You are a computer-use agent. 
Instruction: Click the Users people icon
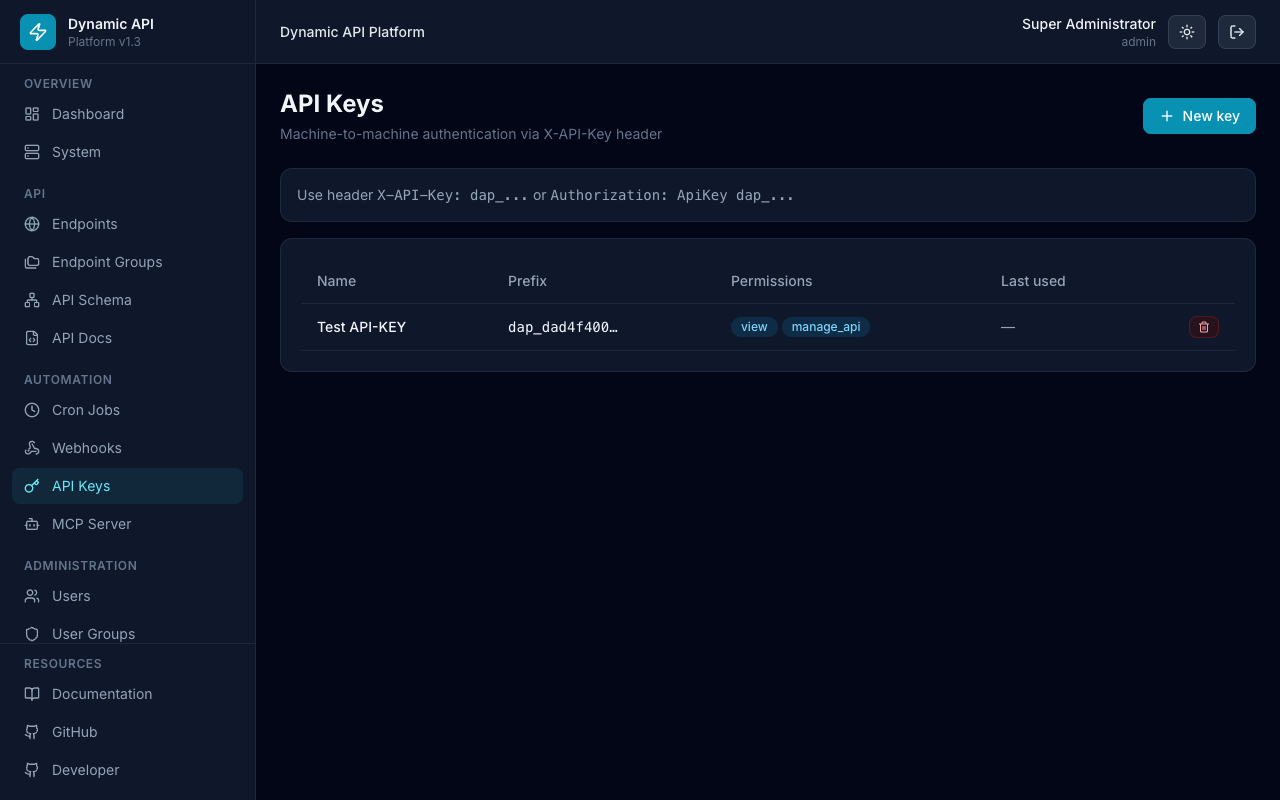pos(32,596)
